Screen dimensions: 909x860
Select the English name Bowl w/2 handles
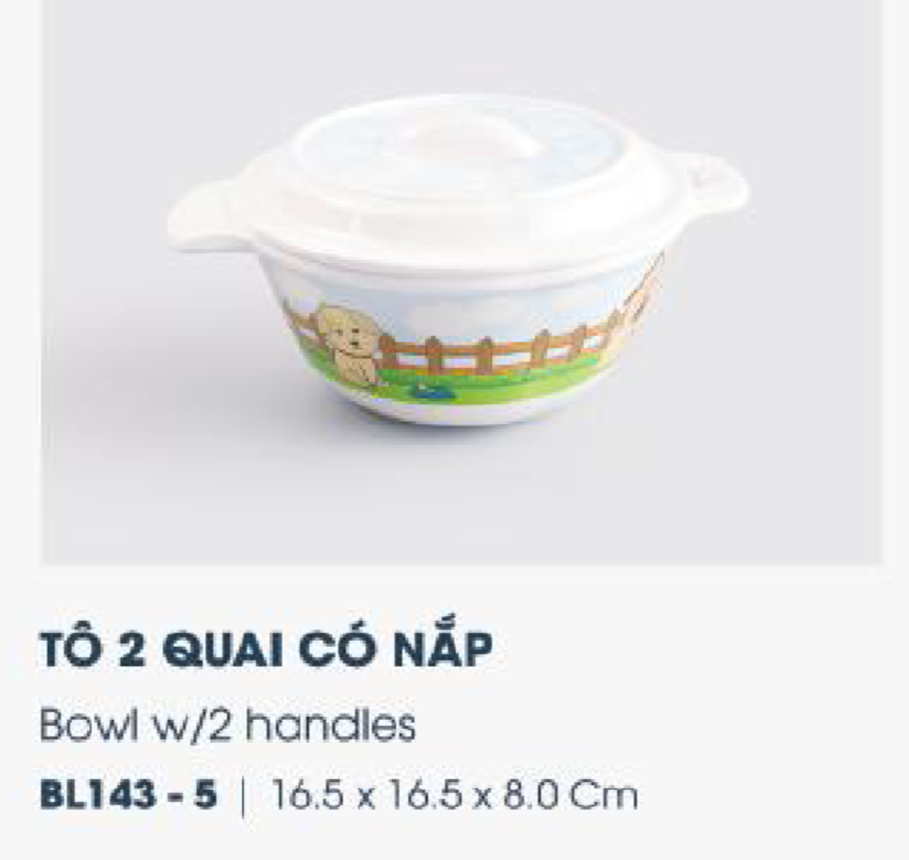(228, 724)
